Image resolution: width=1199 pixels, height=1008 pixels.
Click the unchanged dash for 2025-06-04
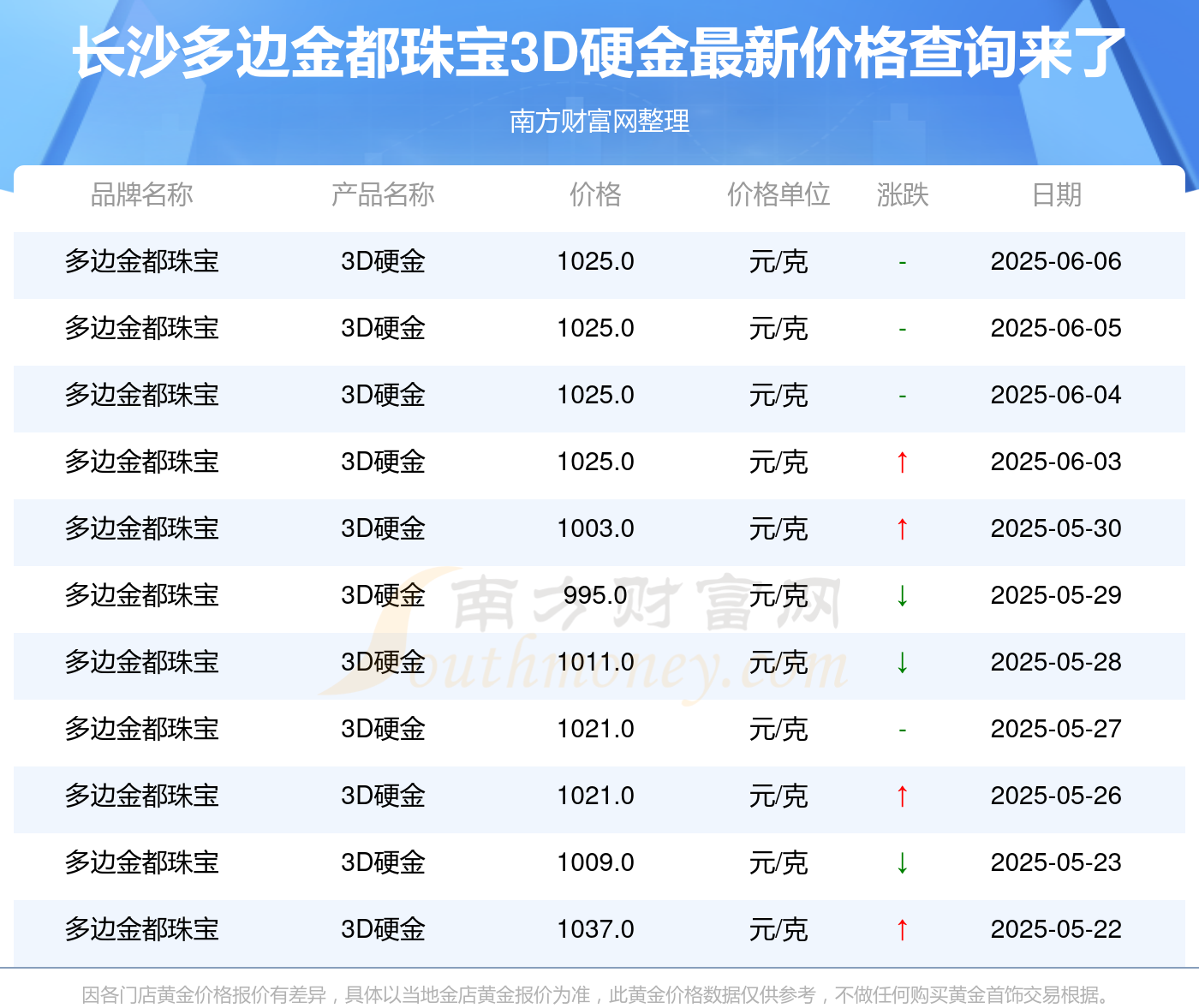pyautogui.click(x=902, y=396)
